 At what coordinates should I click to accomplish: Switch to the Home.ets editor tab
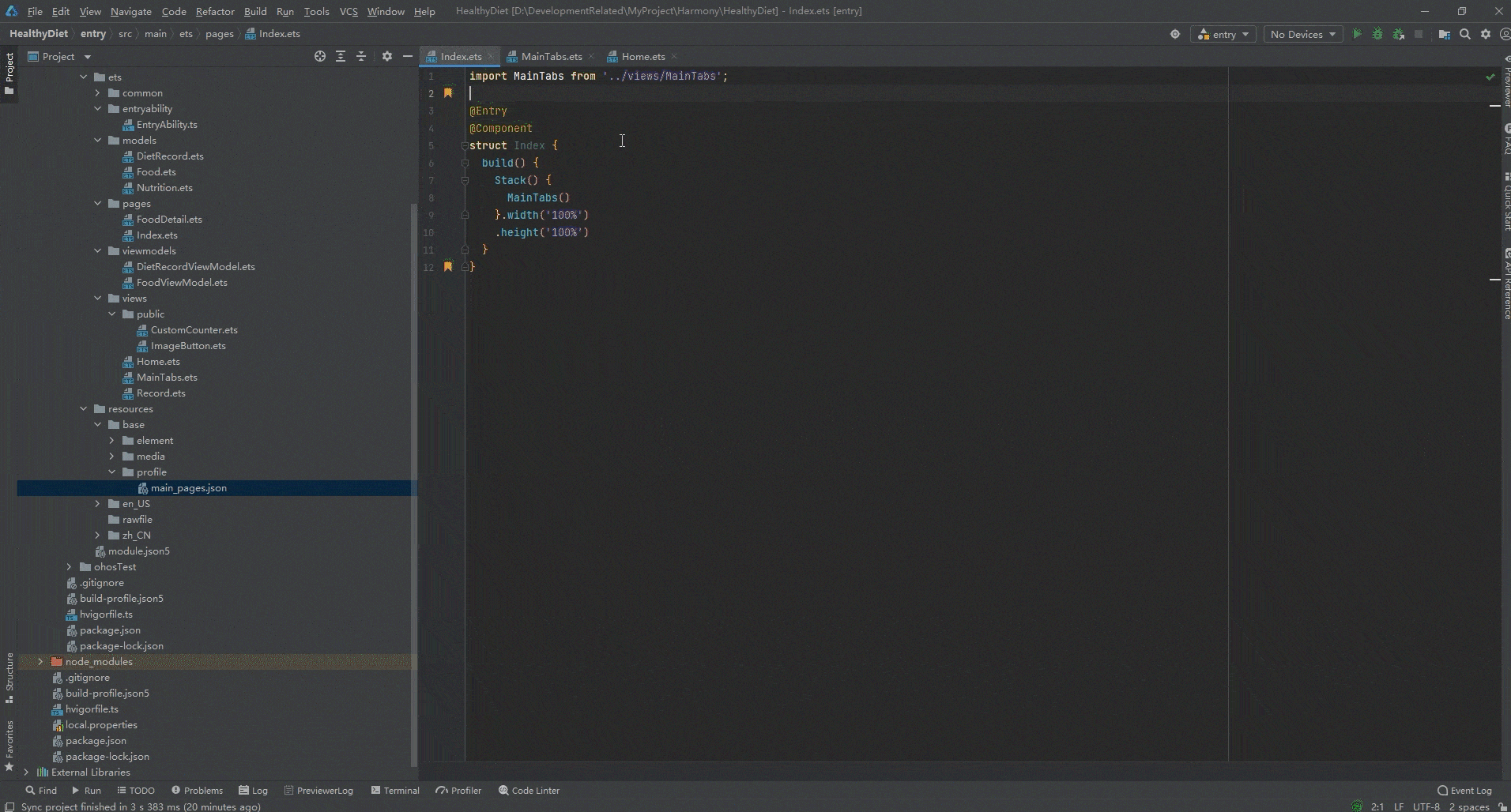642,57
